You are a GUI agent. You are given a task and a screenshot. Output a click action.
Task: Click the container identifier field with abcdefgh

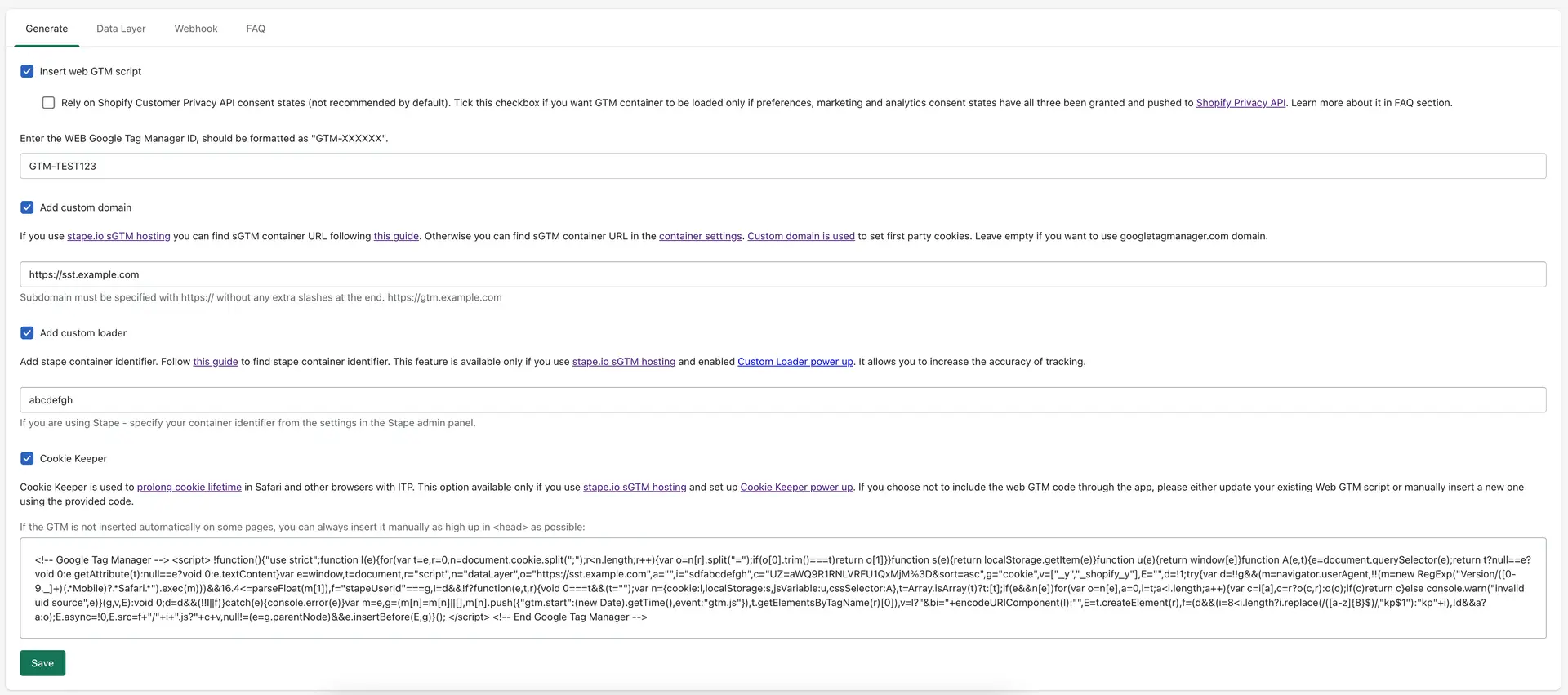click(x=782, y=400)
